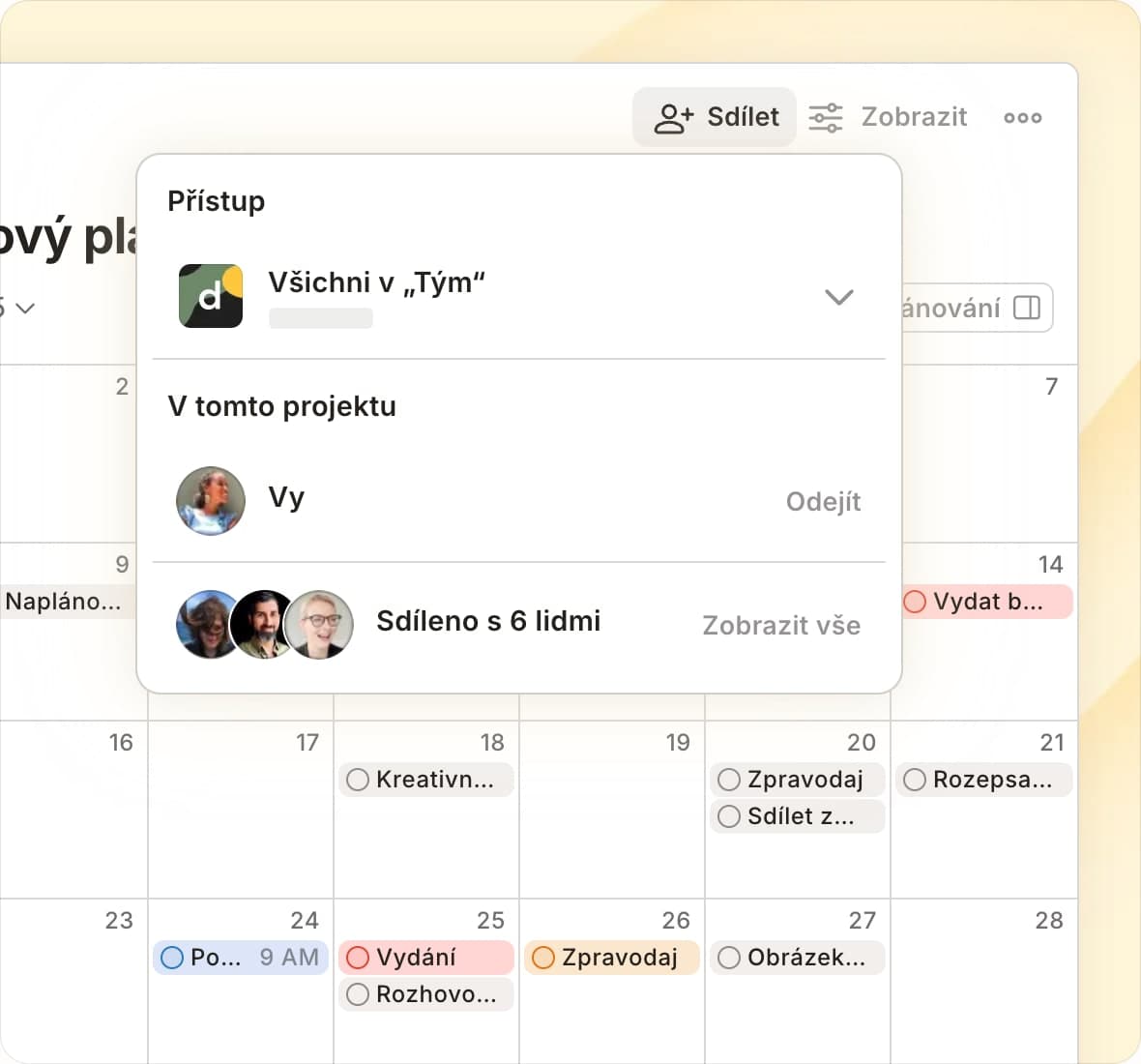Click Zobrazit vše to see all members
Screen dimensions: 1141x1064
click(x=780, y=625)
